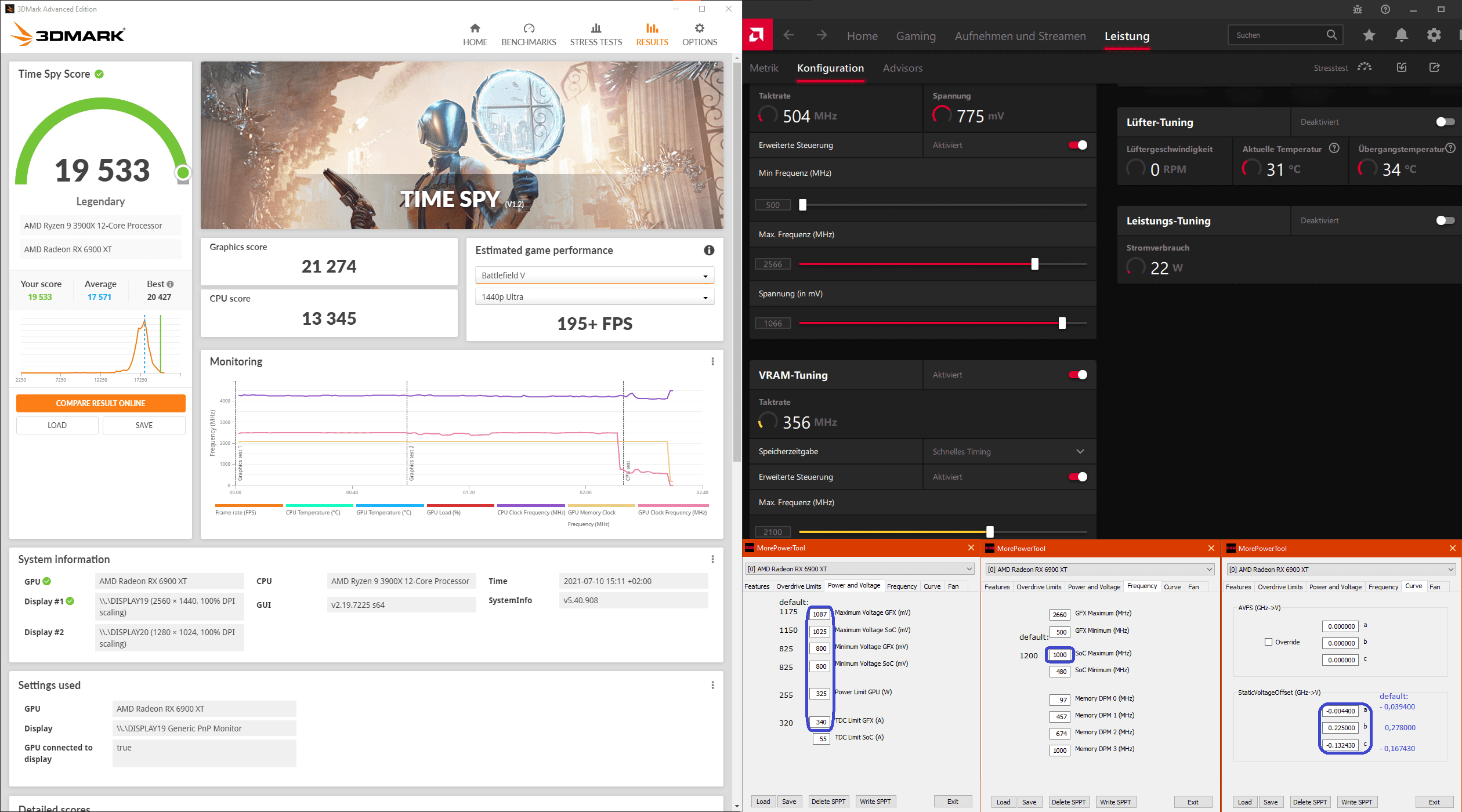Open Gaming tab in Radeon Software
Viewport: 1462px width, 812px height.
pos(915,36)
